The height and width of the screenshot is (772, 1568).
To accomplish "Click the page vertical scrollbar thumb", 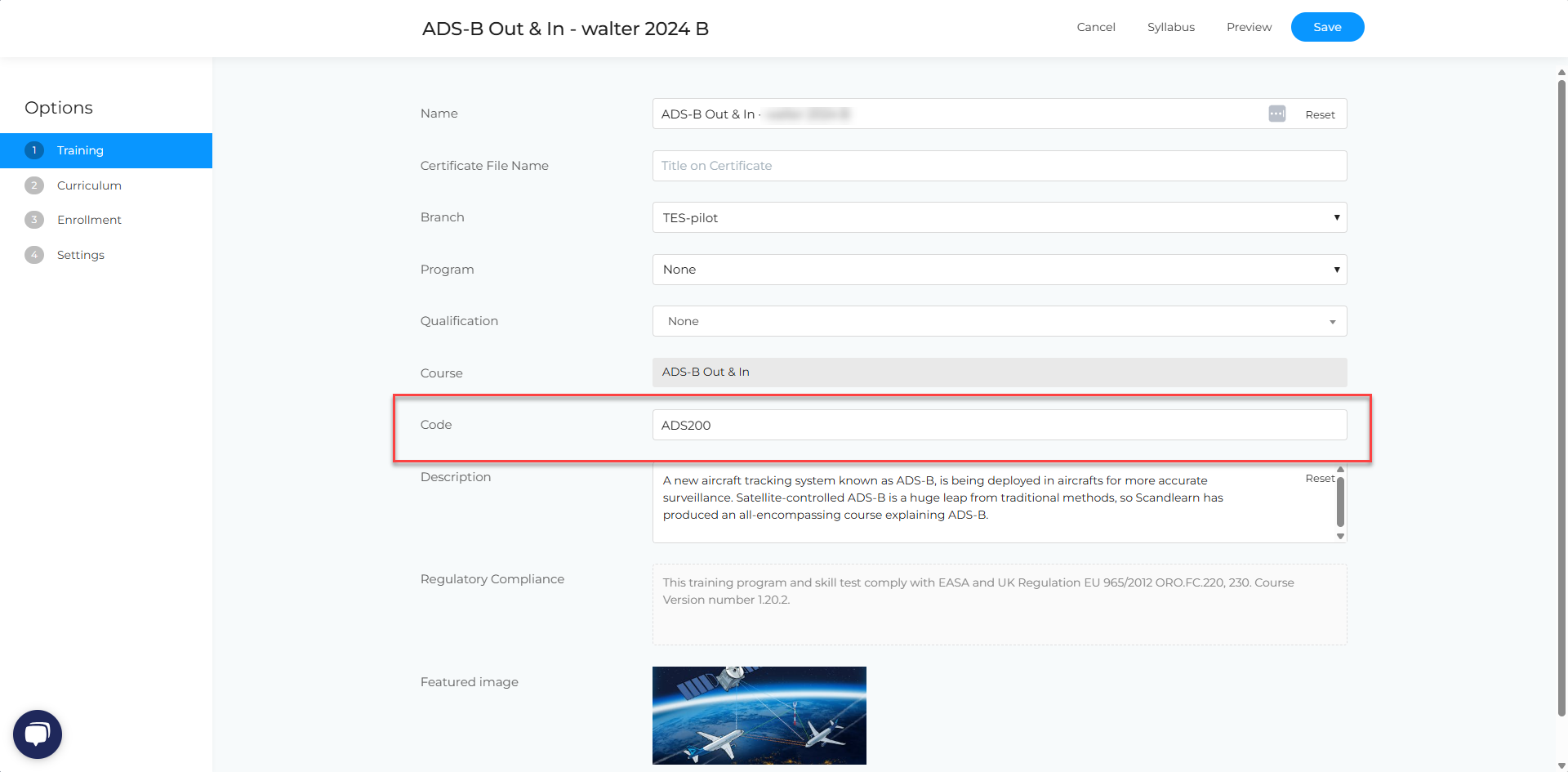I will point(1561,398).
